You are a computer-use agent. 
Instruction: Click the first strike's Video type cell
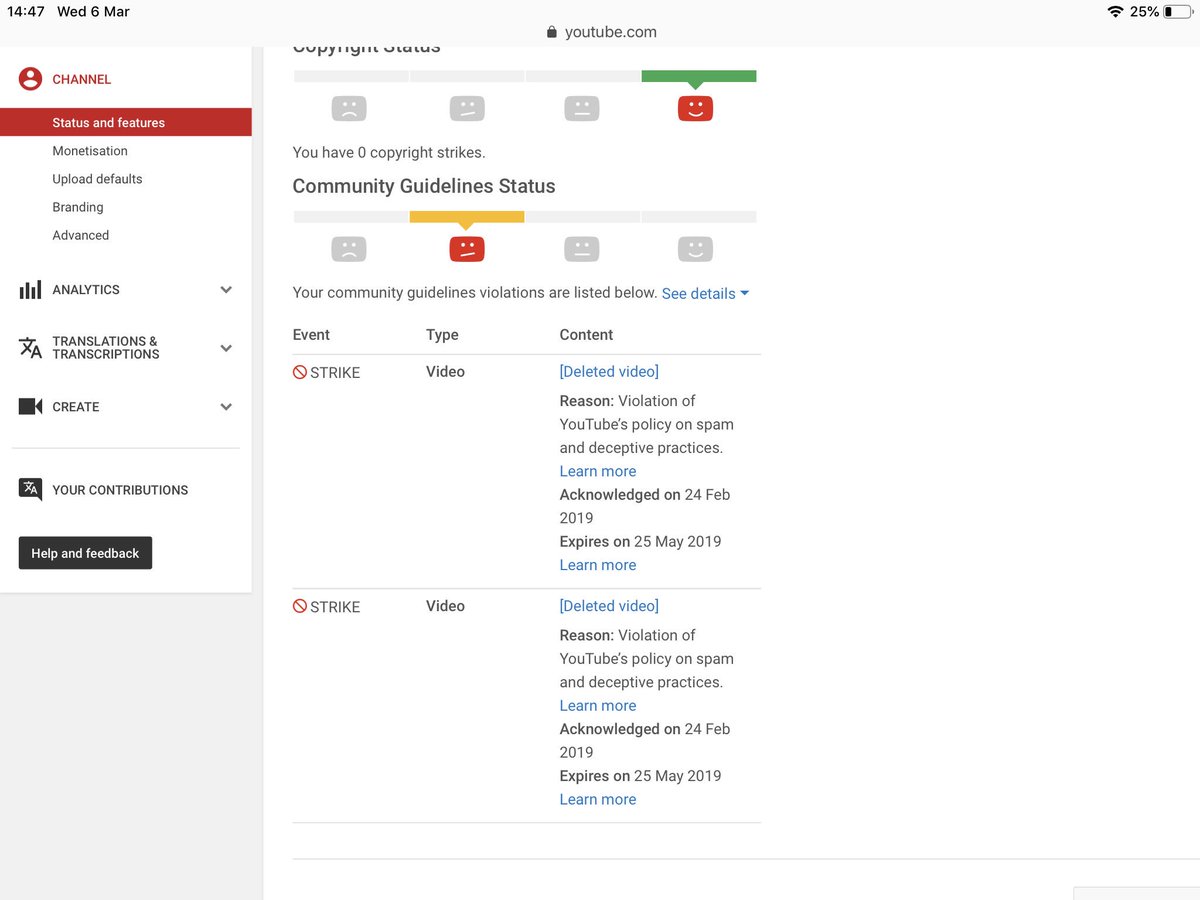click(445, 371)
